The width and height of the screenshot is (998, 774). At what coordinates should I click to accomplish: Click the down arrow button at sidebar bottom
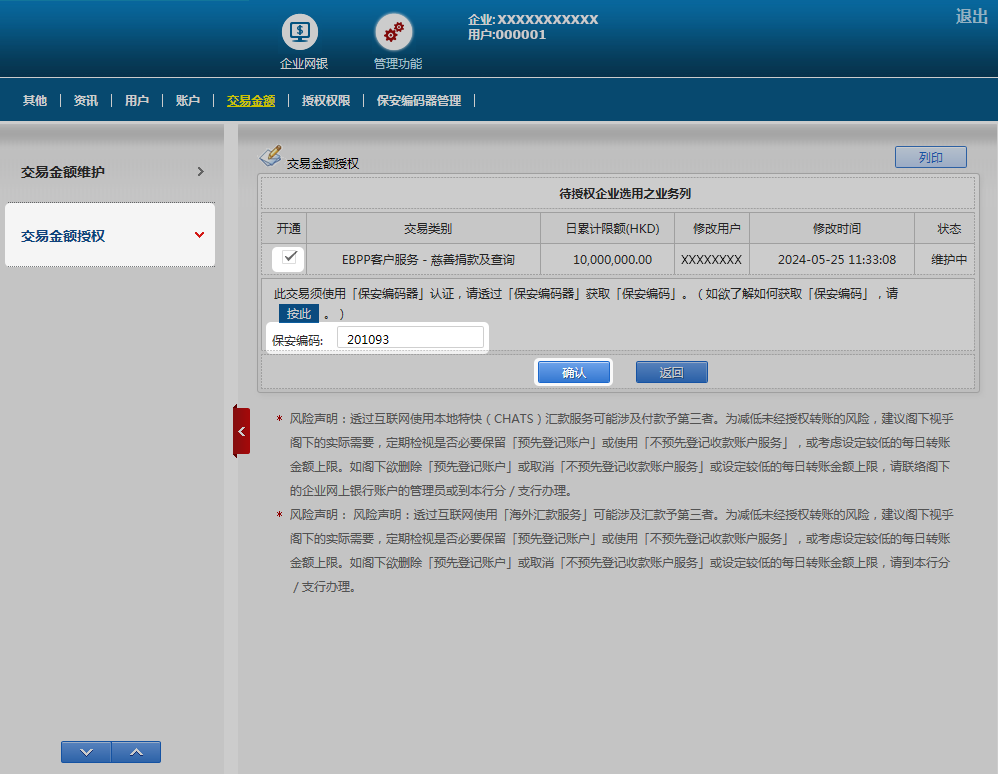point(85,752)
